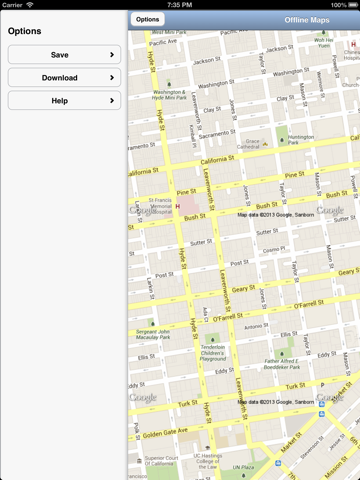Click the Father Alfred Boeddeker Park icon
The width and height of the screenshot is (360, 480).
282,354
